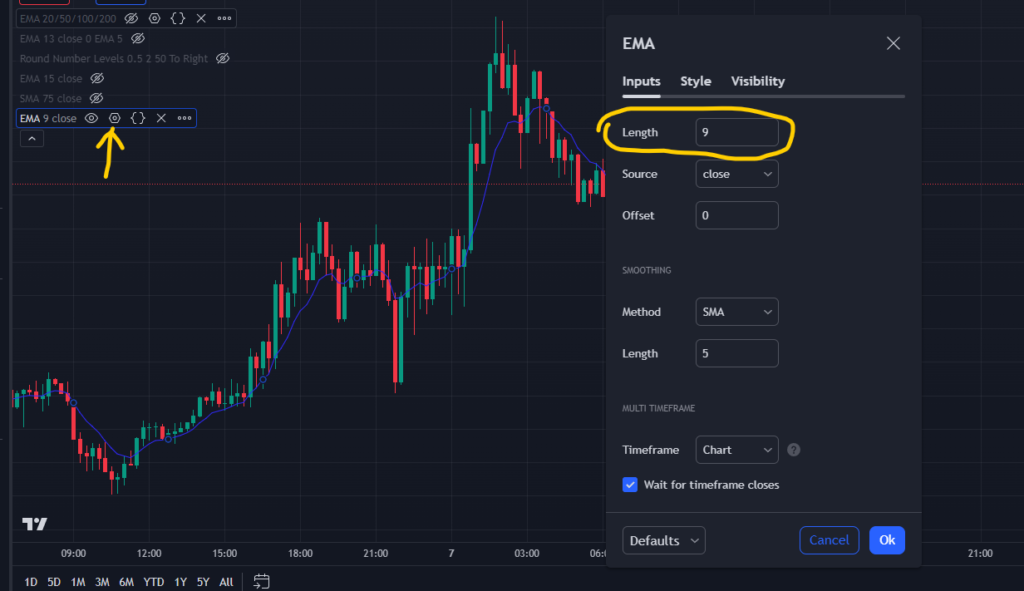
Task: Click the Go to date calendar icon
Action: click(262, 581)
